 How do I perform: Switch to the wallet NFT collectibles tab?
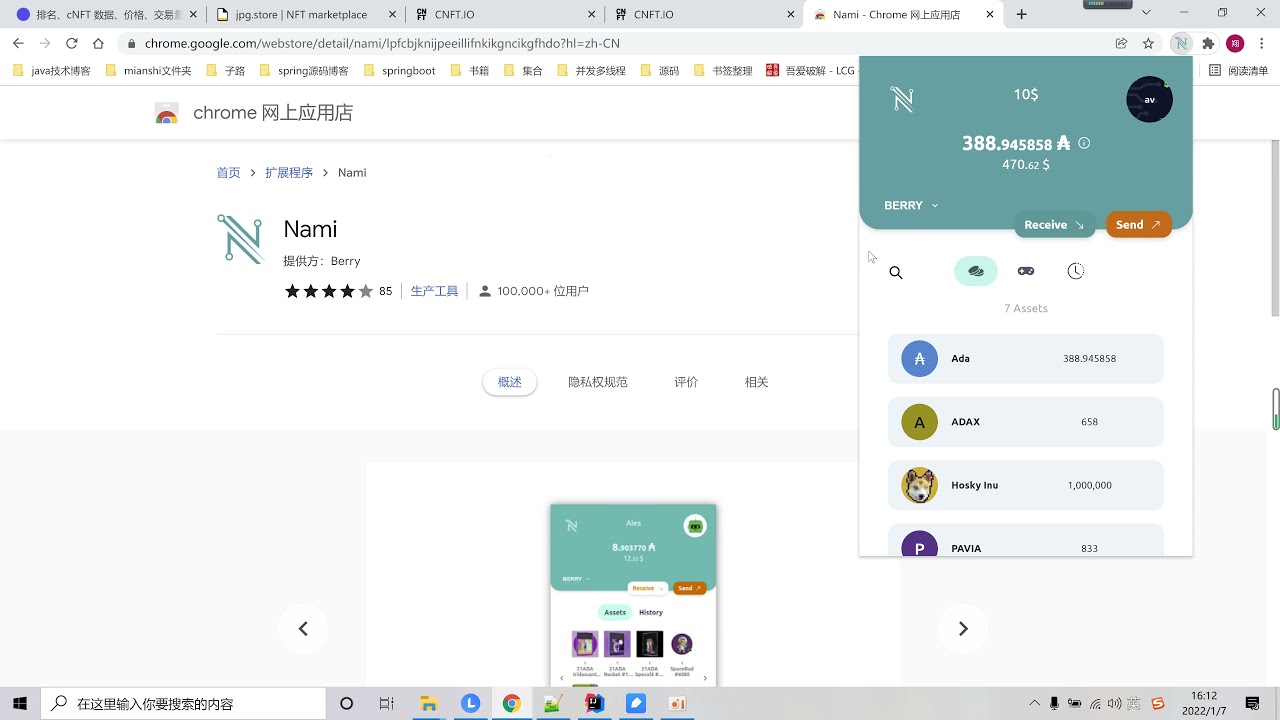pyautogui.click(x=1026, y=271)
